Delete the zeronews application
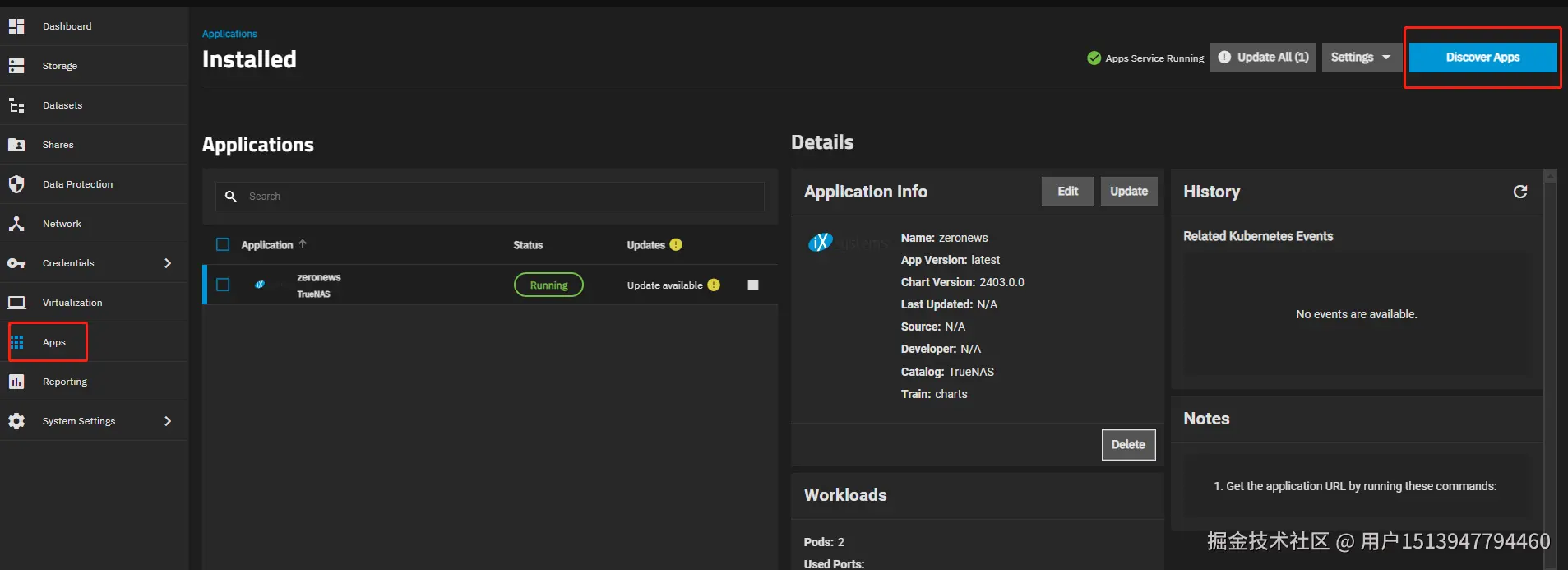This screenshot has width=1568, height=570. (x=1128, y=445)
